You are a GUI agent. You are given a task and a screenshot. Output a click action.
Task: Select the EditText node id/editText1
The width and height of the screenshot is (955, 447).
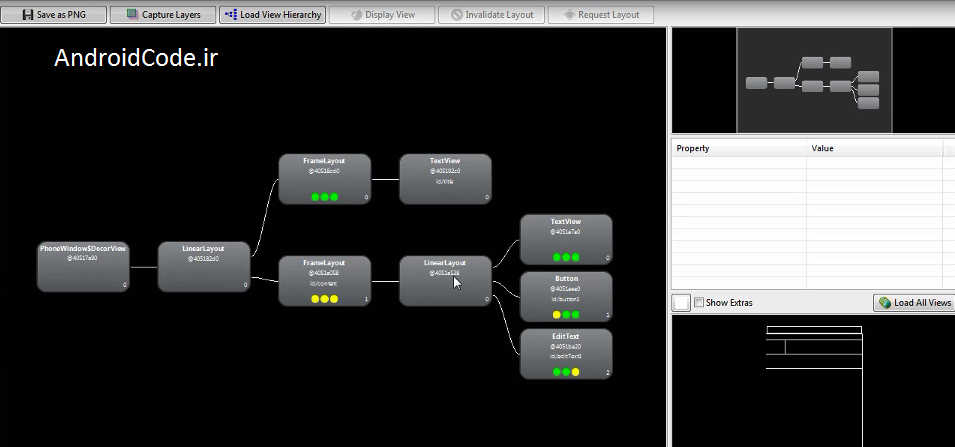(x=566, y=354)
